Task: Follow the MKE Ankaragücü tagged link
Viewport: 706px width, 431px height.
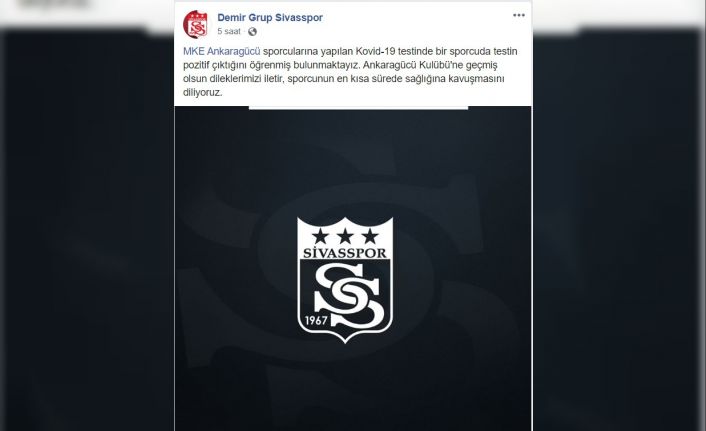Action: pyautogui.click(x=222, y=51)
